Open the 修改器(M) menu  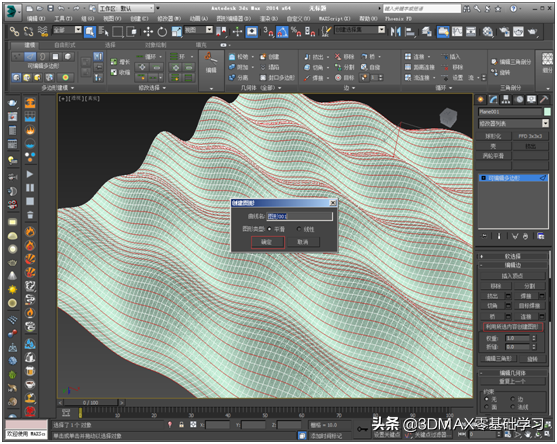(x=169, y=18)
